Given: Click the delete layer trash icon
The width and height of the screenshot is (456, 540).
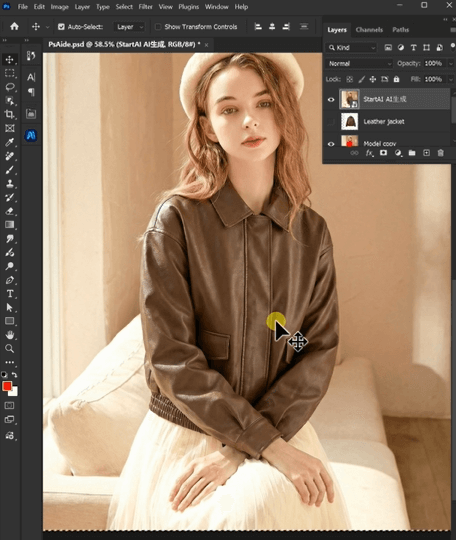Looking at the screenshot, I should coord(440,153).
